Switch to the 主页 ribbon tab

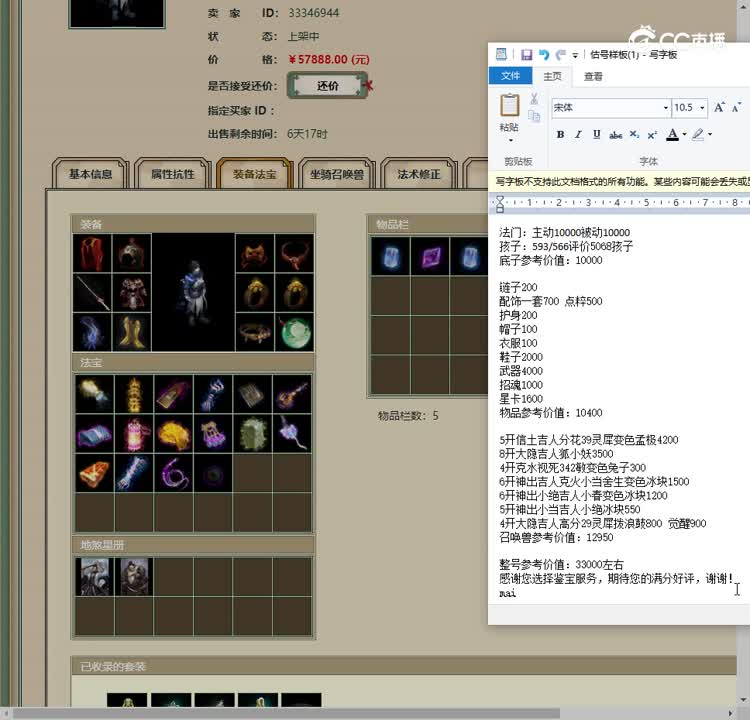click(552, 76)
